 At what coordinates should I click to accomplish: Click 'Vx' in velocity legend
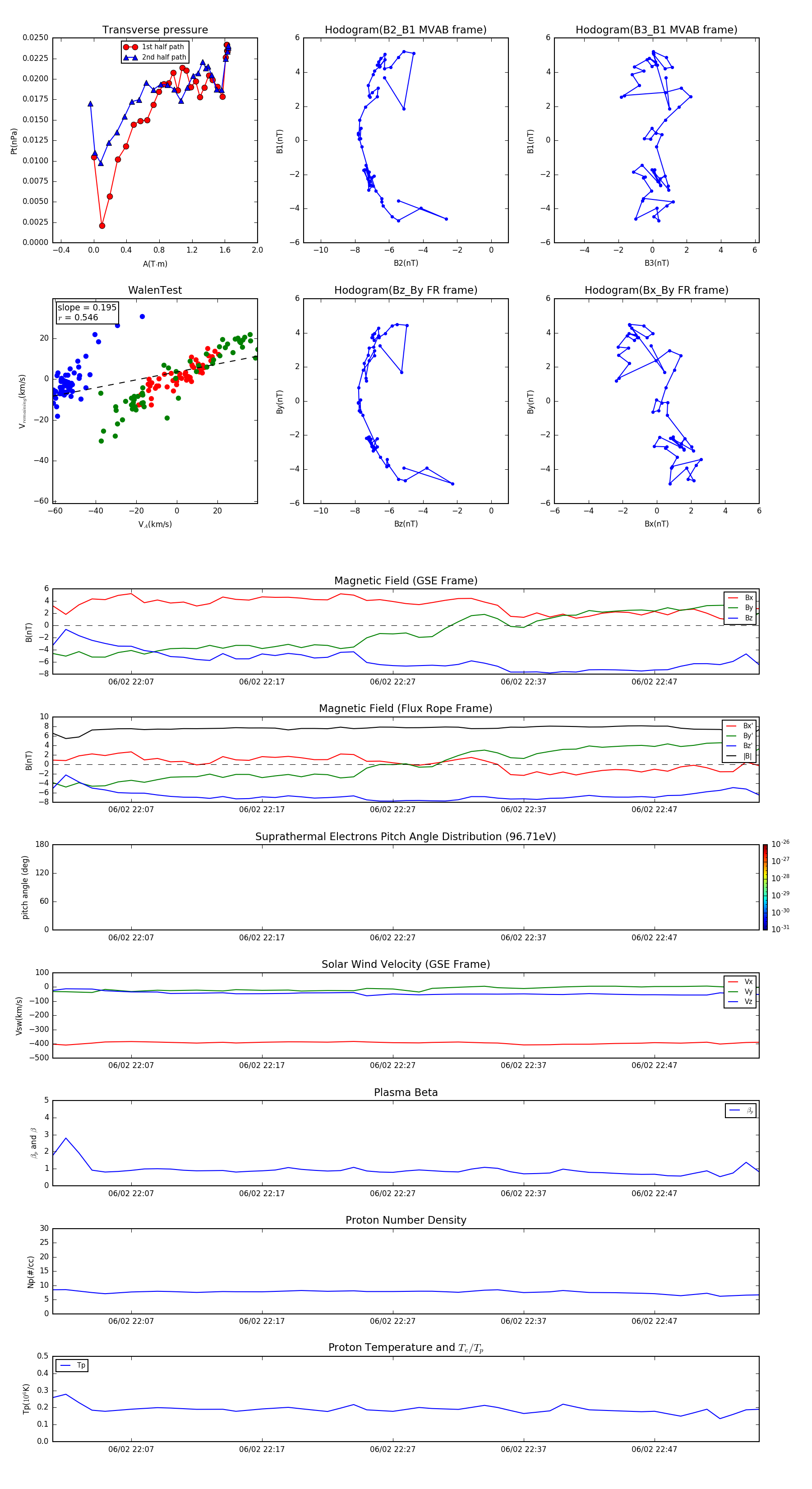pyautogui.click(x=741, y=981)
